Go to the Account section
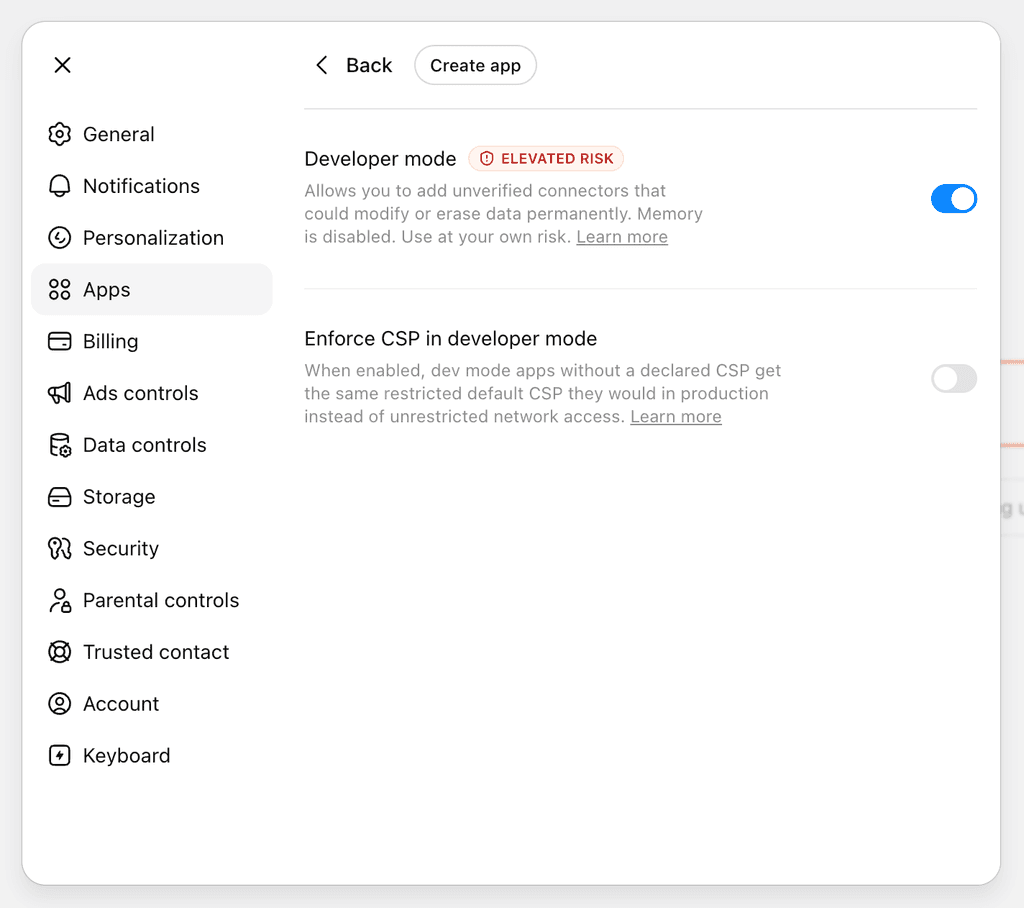 pyautogui.click(x=152, y=704)
